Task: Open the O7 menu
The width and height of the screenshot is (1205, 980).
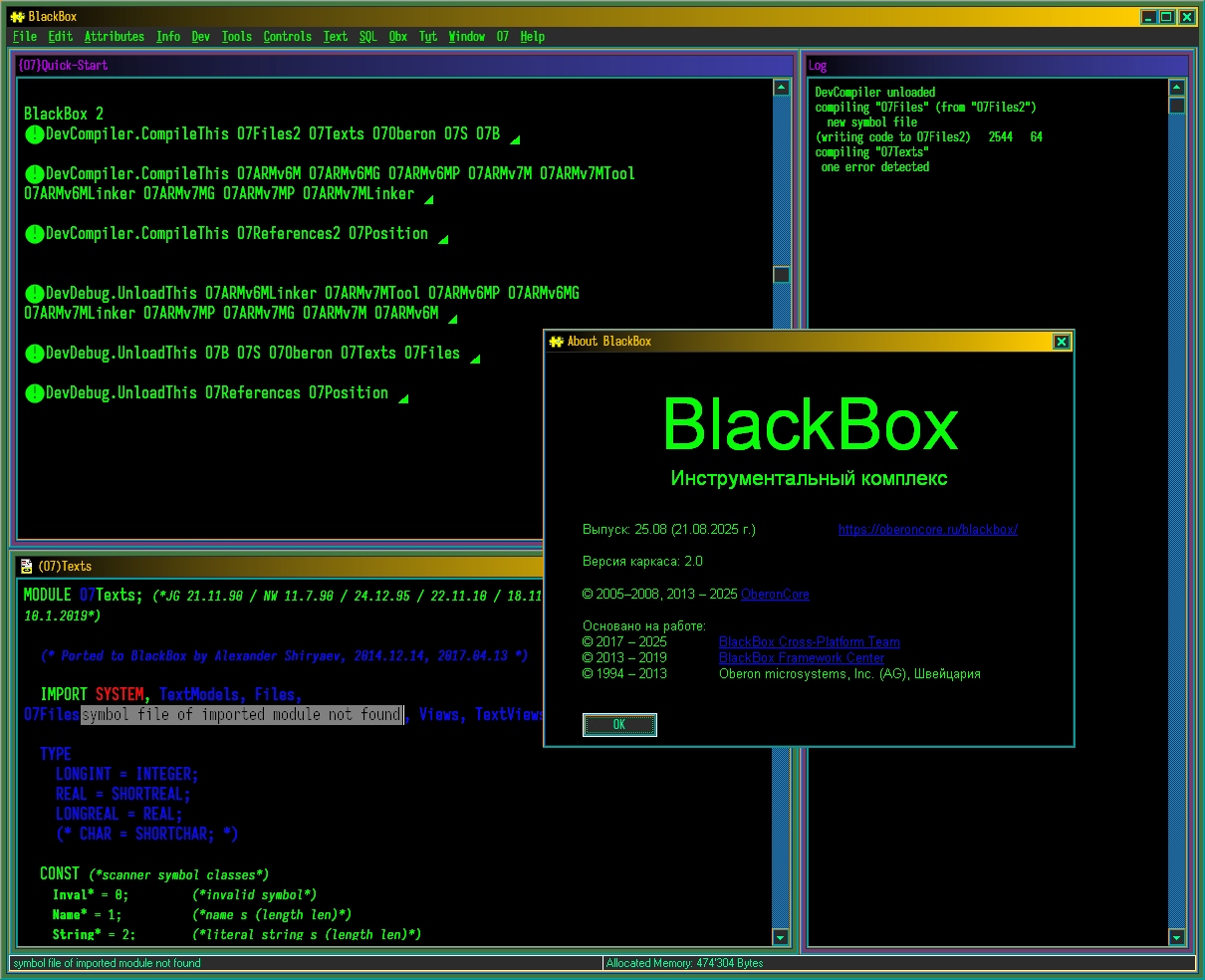Action: click(502, 37)
